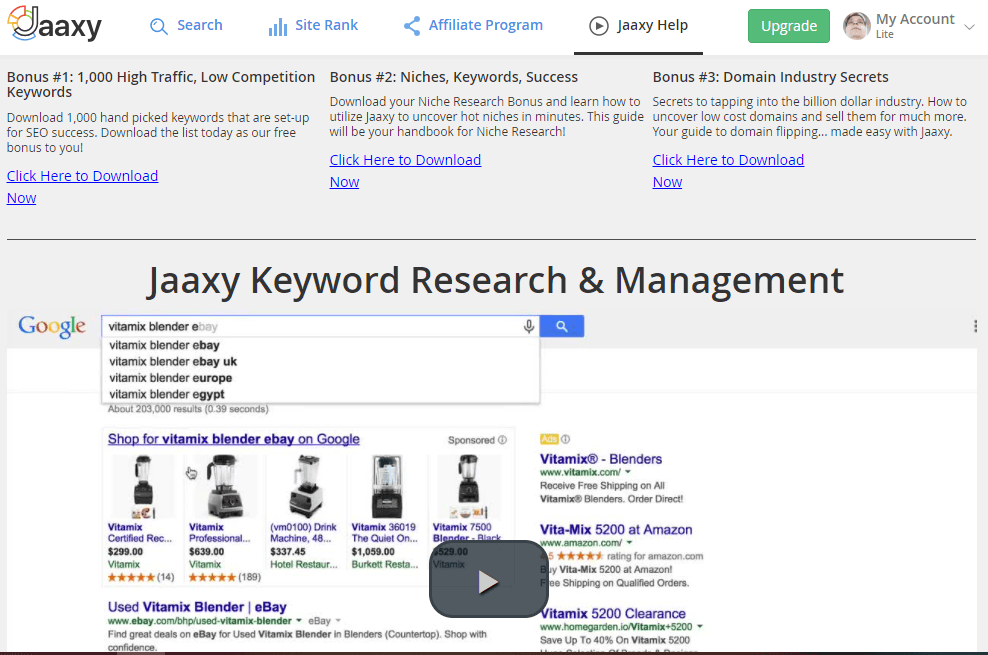Click the Sponsored info icon
The image size is (988, 655).
pyautogui.click(x=502, y=440)
